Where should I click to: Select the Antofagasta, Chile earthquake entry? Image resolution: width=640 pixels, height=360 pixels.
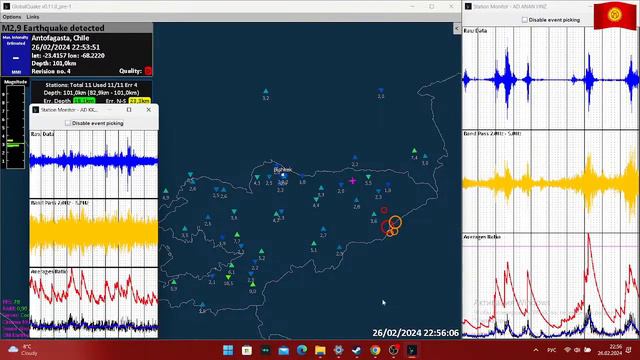tap(77, 54)
